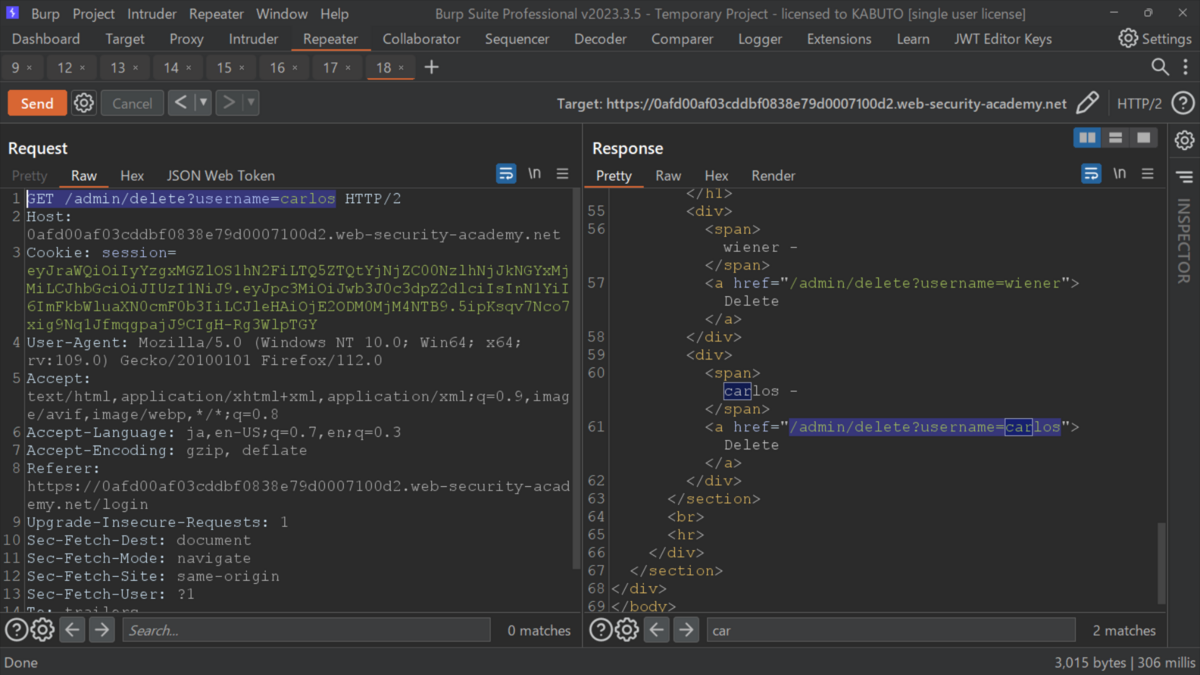Select top-bottom request/response layout
This screenshot has width=1200, height=675.
pyautogui.click(x=1115, y=138)
